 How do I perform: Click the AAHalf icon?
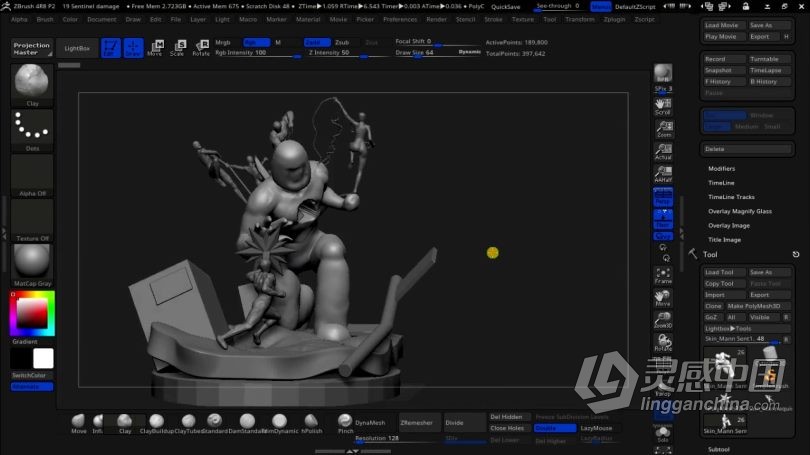point(663,174)
